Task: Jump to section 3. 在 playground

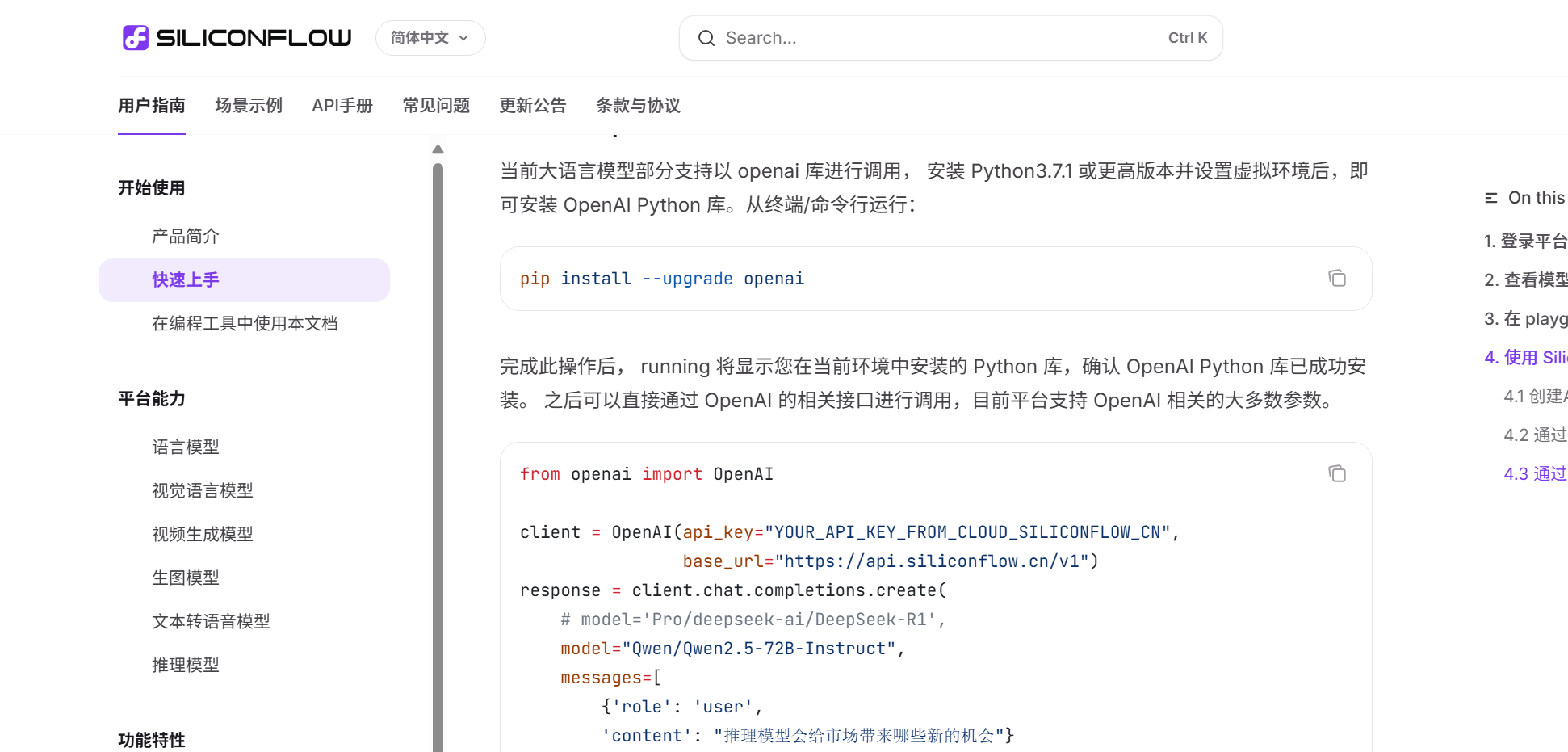Action: coord(1526,318)
